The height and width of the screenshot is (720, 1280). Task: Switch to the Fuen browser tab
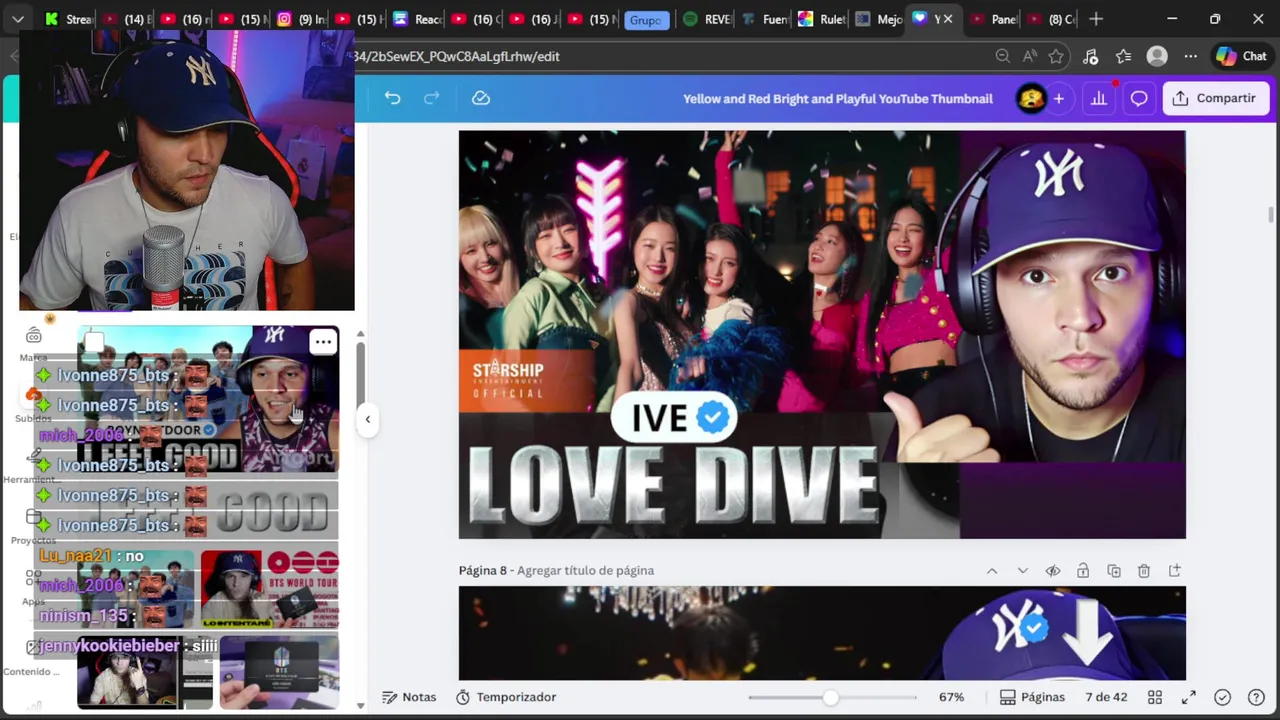pos(764,19)
